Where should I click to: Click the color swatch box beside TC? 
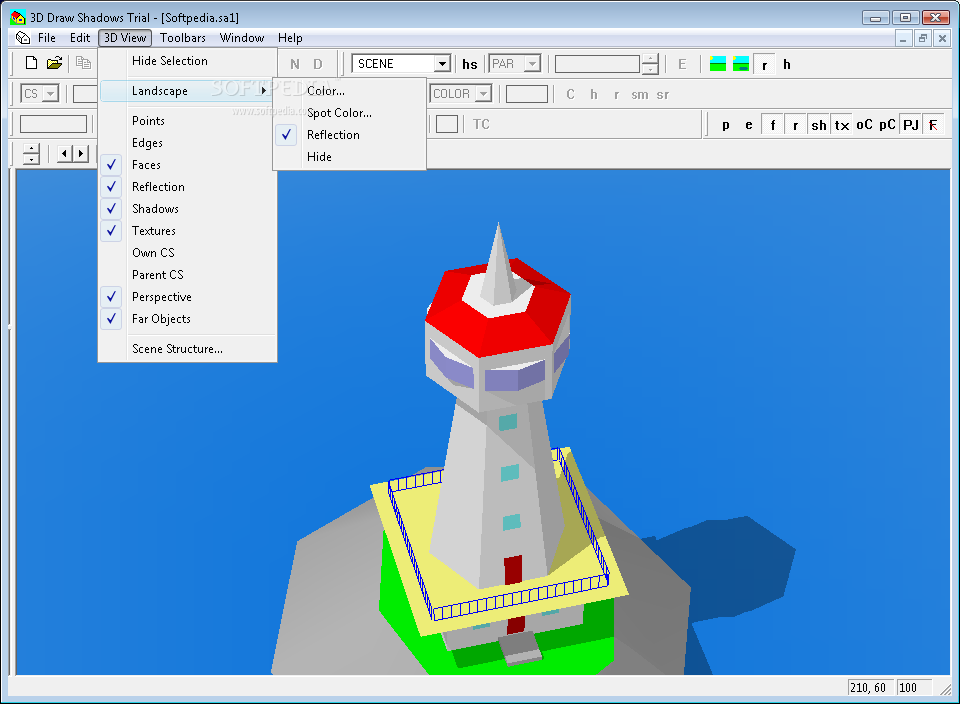(x=447, y=124)
